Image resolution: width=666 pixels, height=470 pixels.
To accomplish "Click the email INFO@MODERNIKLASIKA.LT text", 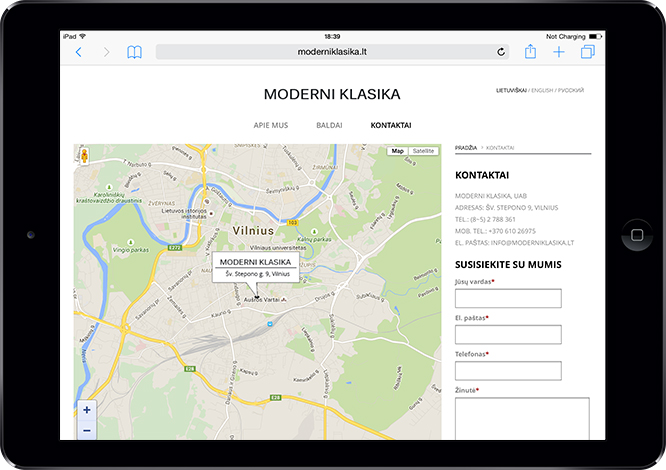I will (x=532, y=243).
